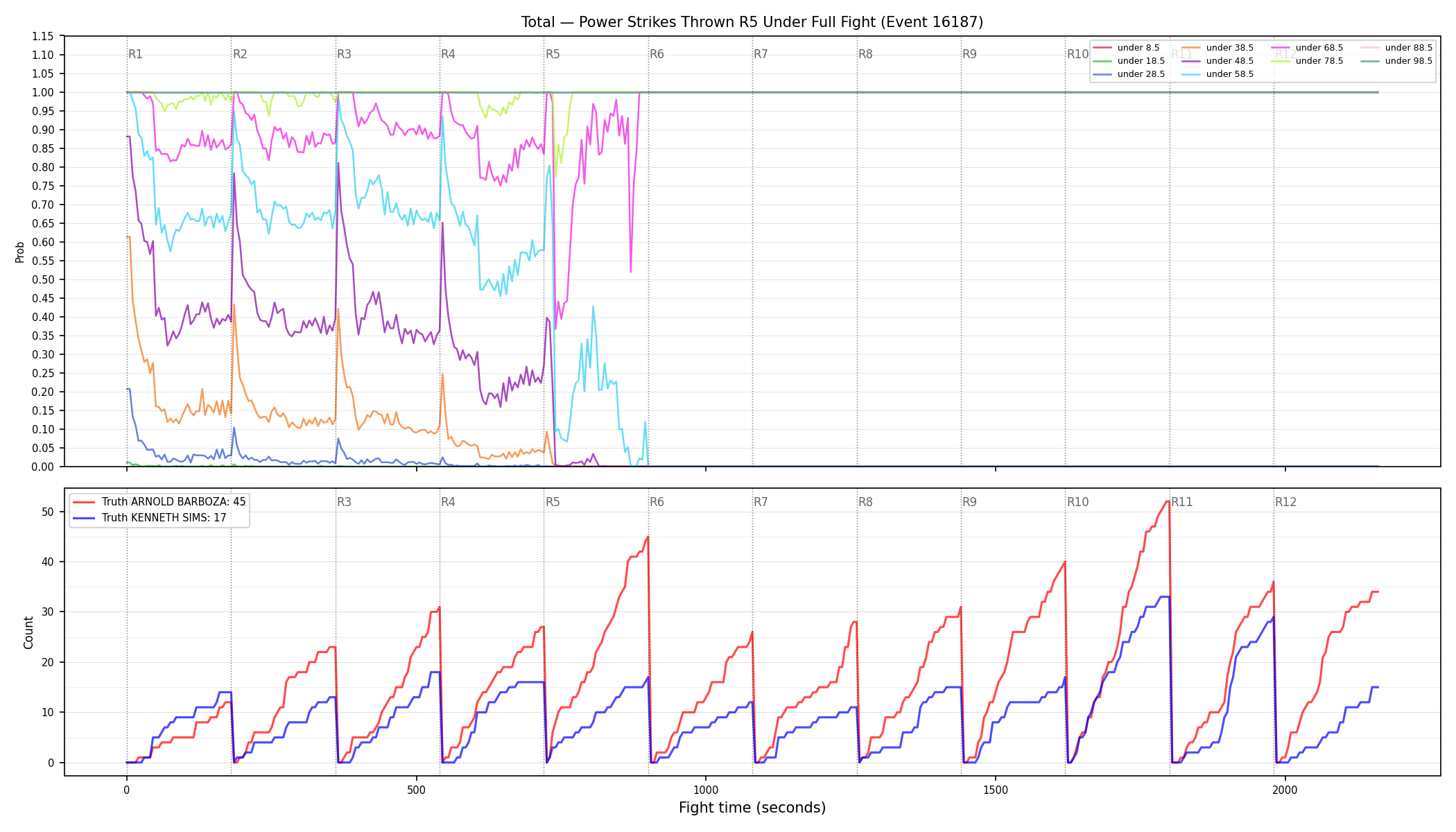
Task: Click the 1500 tick on x-axis
Action: coord(996,790)
